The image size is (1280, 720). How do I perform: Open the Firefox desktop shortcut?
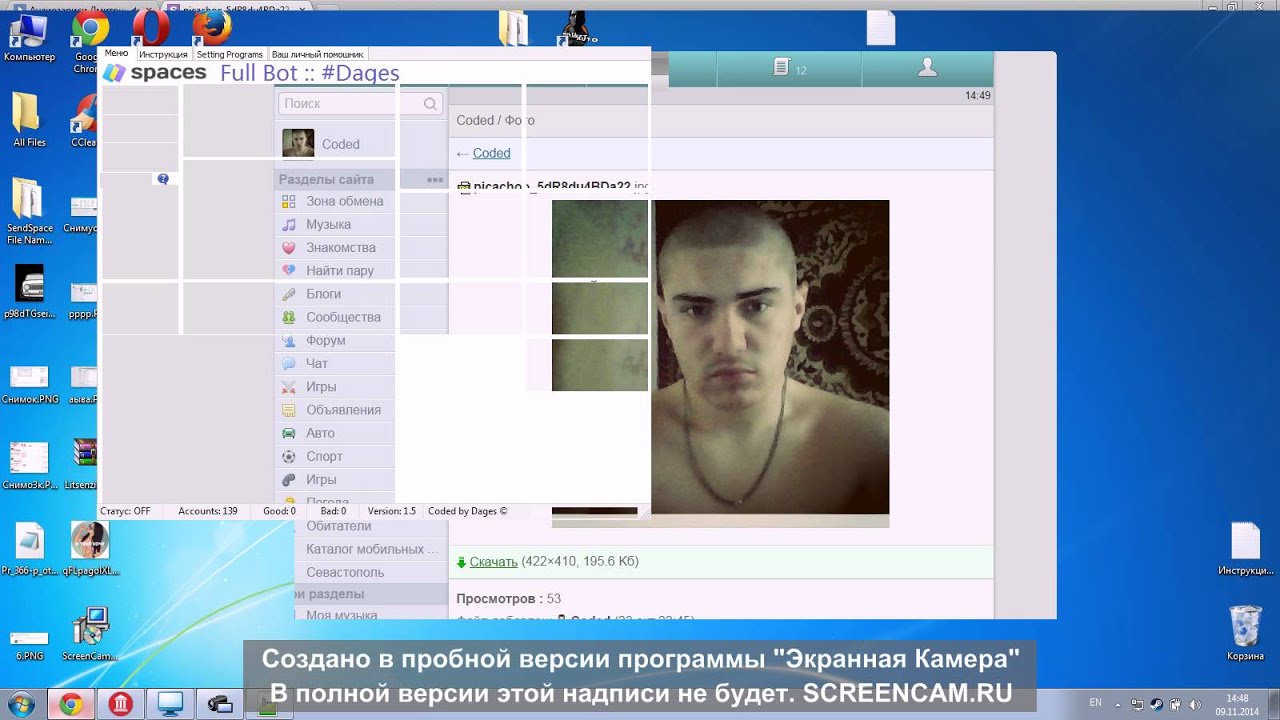coord(210,27)
